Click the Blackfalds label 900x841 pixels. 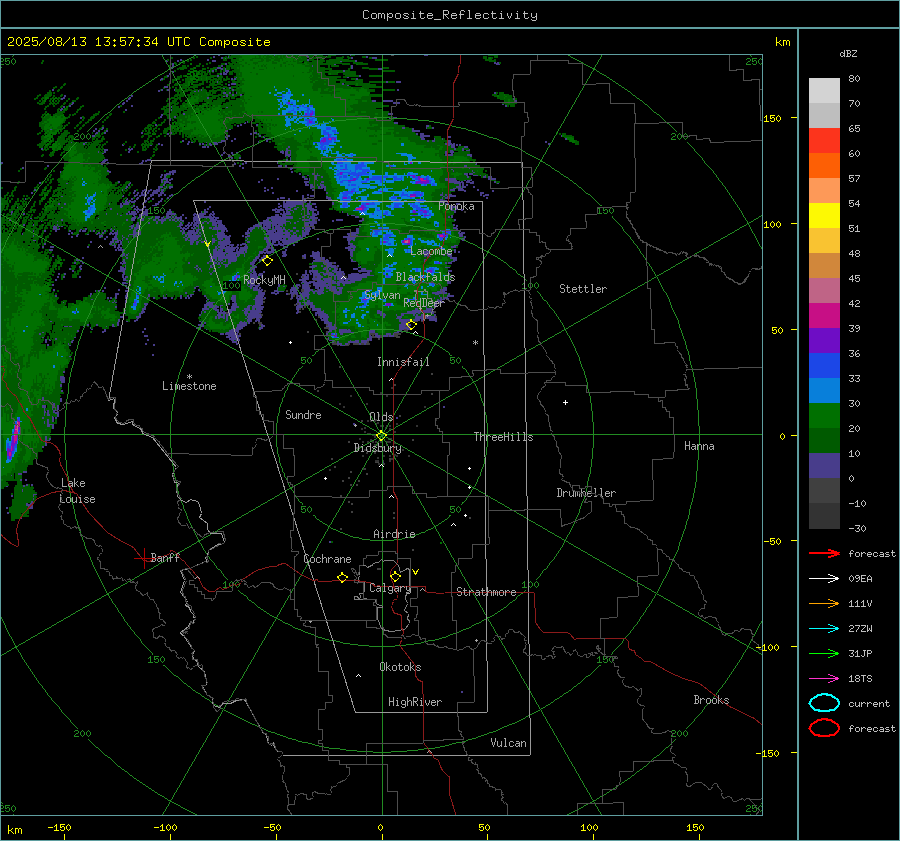[x=425, y=277]
